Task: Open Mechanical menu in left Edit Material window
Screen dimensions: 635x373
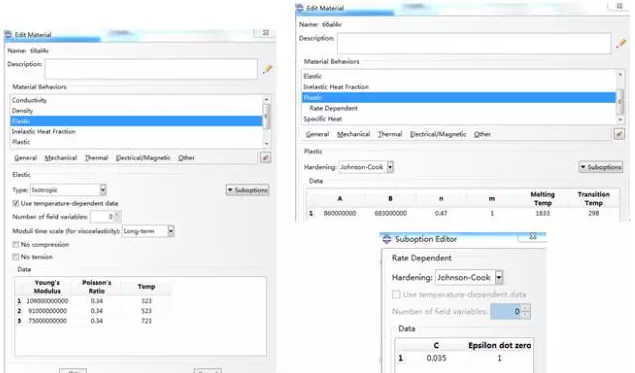Action: pos(60,158)
